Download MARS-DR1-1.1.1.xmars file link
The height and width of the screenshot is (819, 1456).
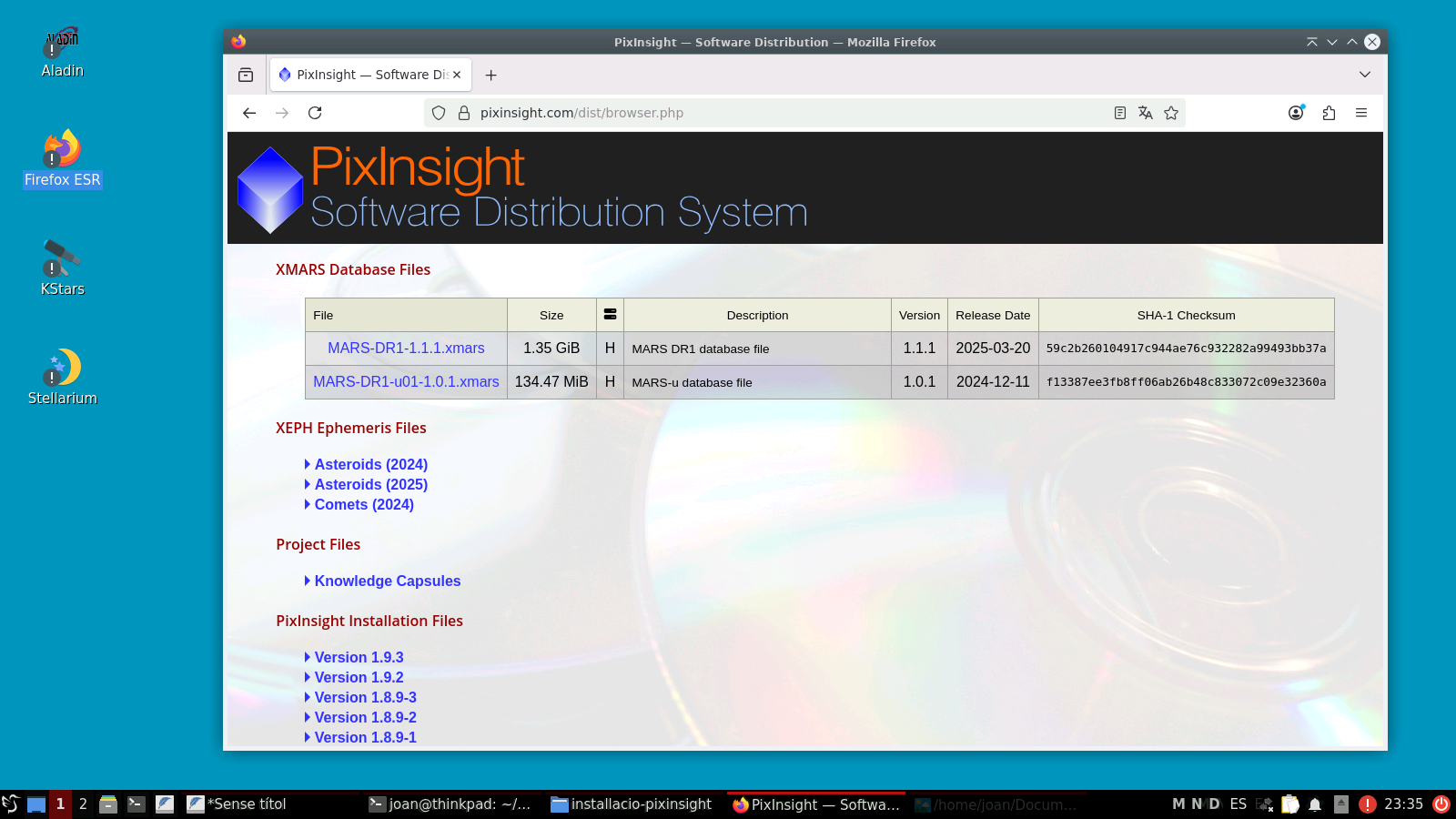click(406, 349)
